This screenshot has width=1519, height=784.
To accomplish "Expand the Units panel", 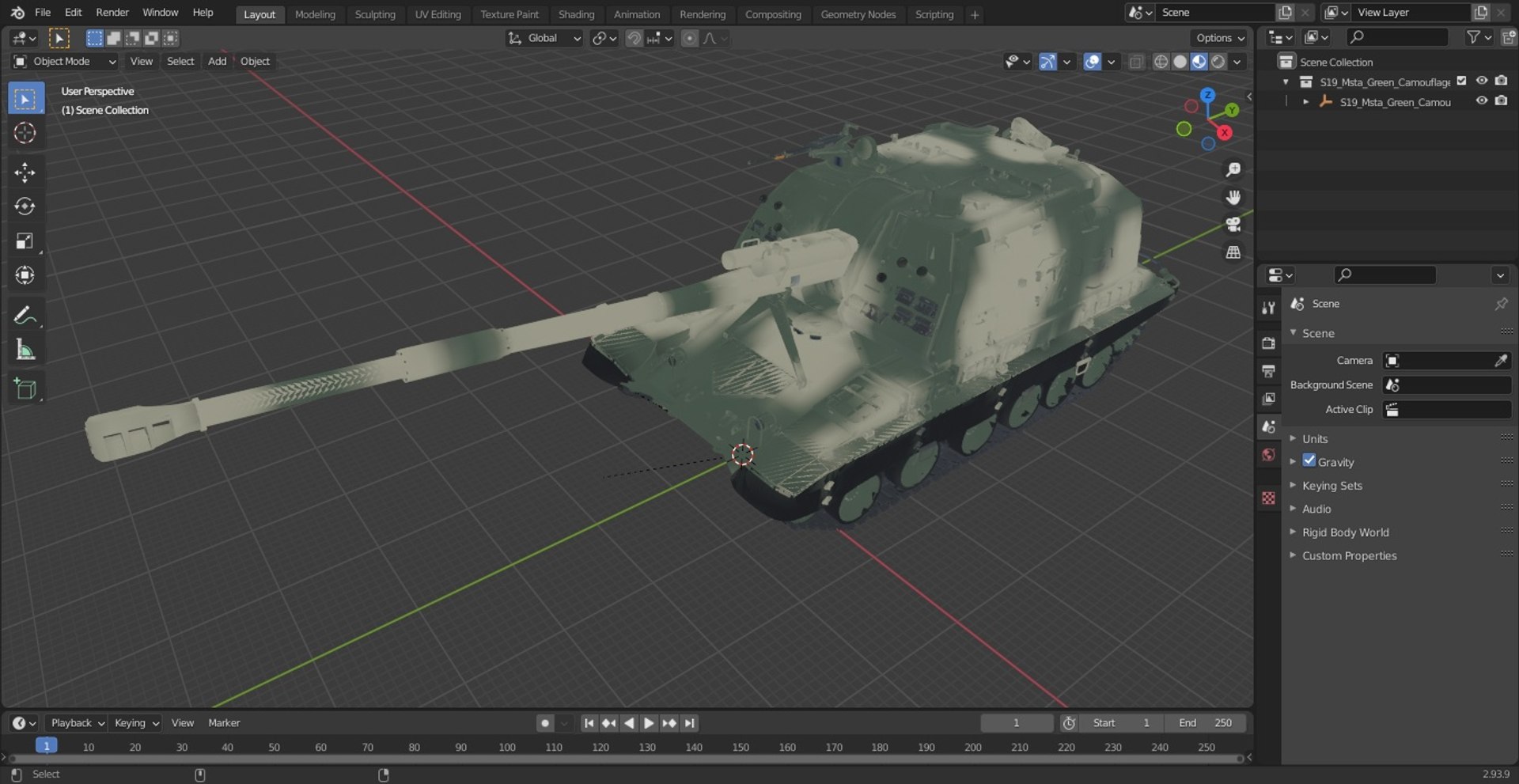I will [1314, 438].
